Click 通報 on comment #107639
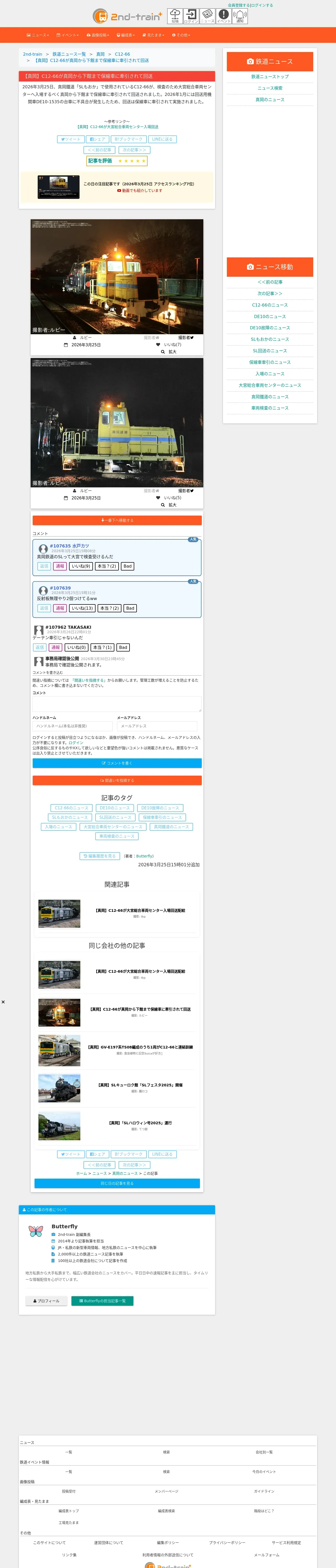This screenshot has height=1568, width=336. tap(60, 608)
